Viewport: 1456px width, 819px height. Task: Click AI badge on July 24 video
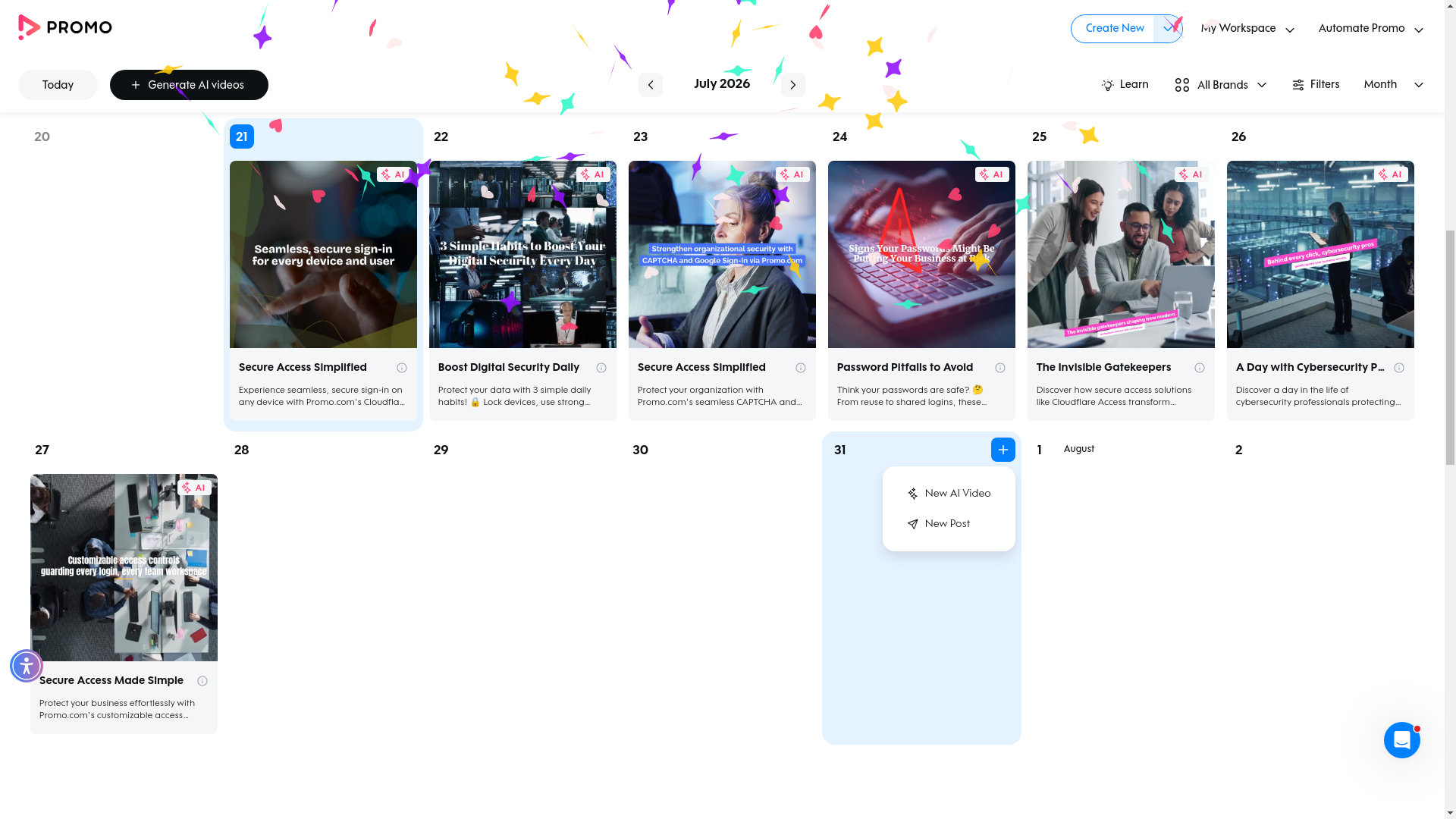pyautogui.click(x=992, y=174)
